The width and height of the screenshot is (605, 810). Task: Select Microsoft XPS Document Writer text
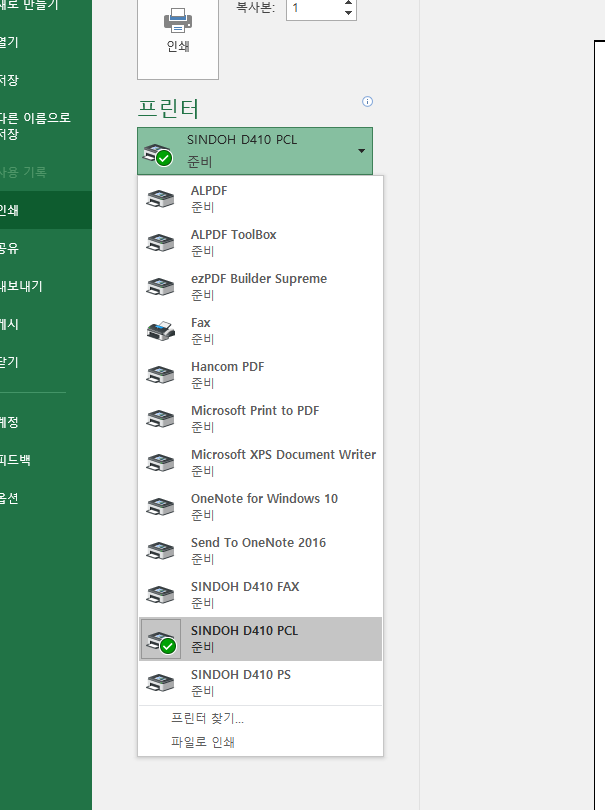pos(284,455)
